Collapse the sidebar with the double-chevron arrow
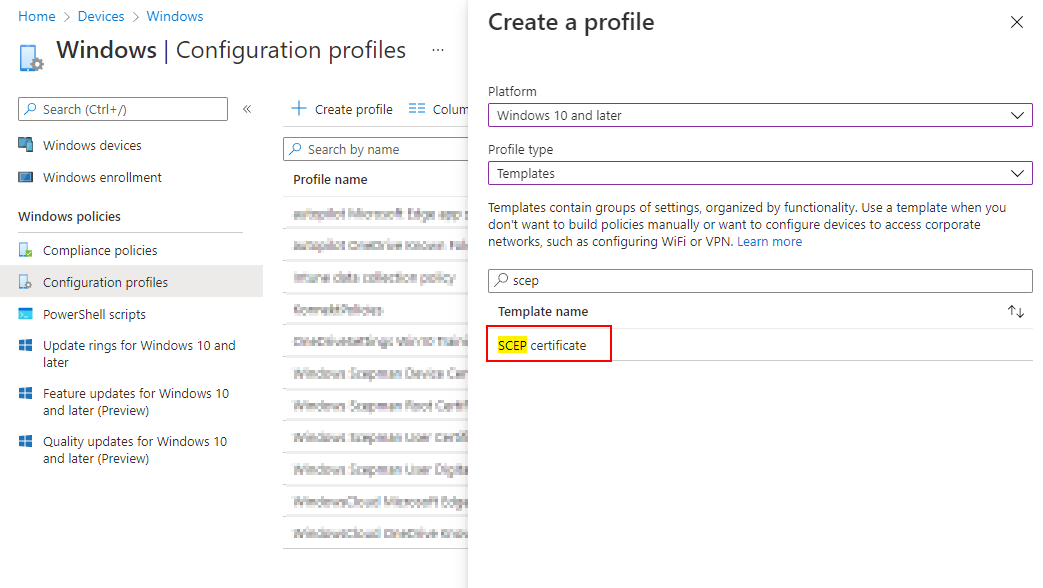This screenshot has width=1043, height=588. [247, 110]
